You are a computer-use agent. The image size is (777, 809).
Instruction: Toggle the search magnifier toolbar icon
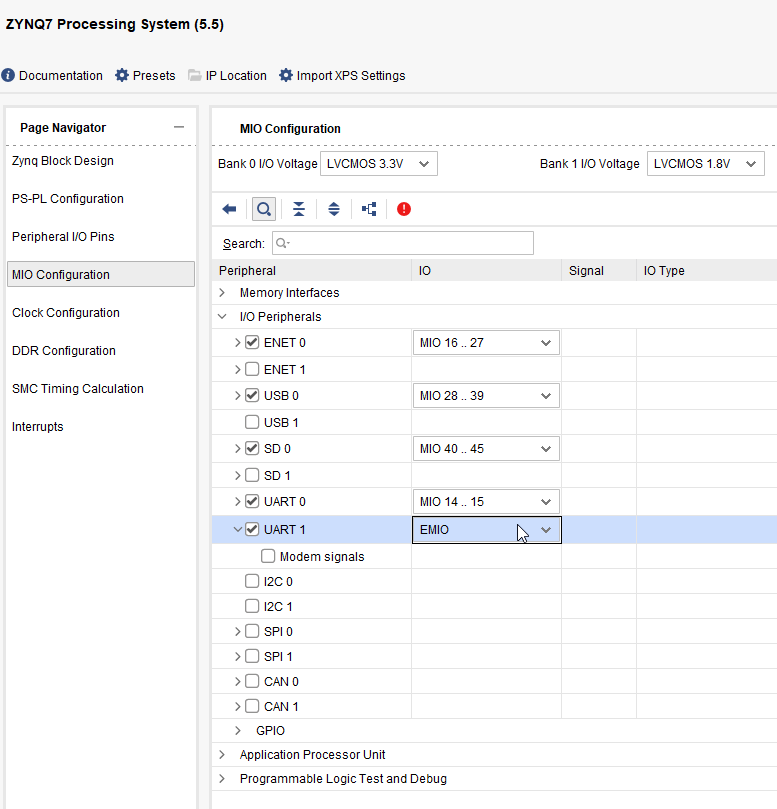(264, 209)
